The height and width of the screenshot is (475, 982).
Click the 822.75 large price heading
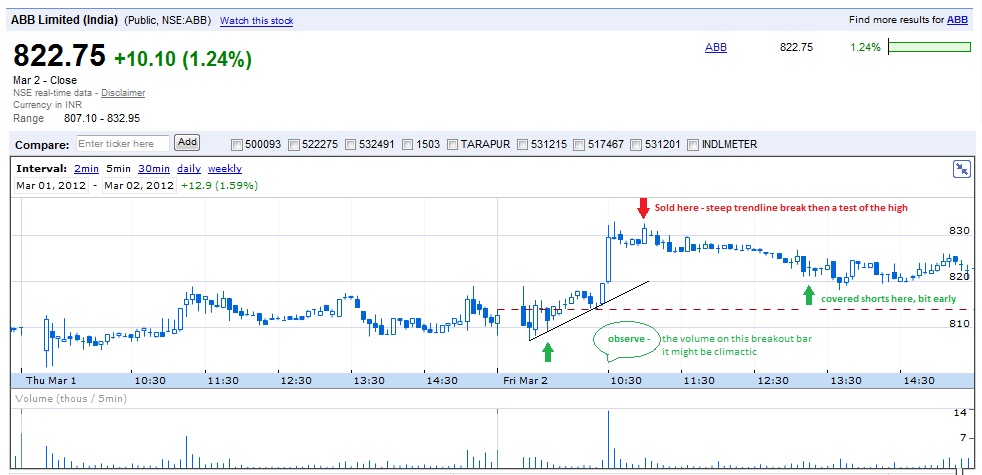(x=59, y=56)
